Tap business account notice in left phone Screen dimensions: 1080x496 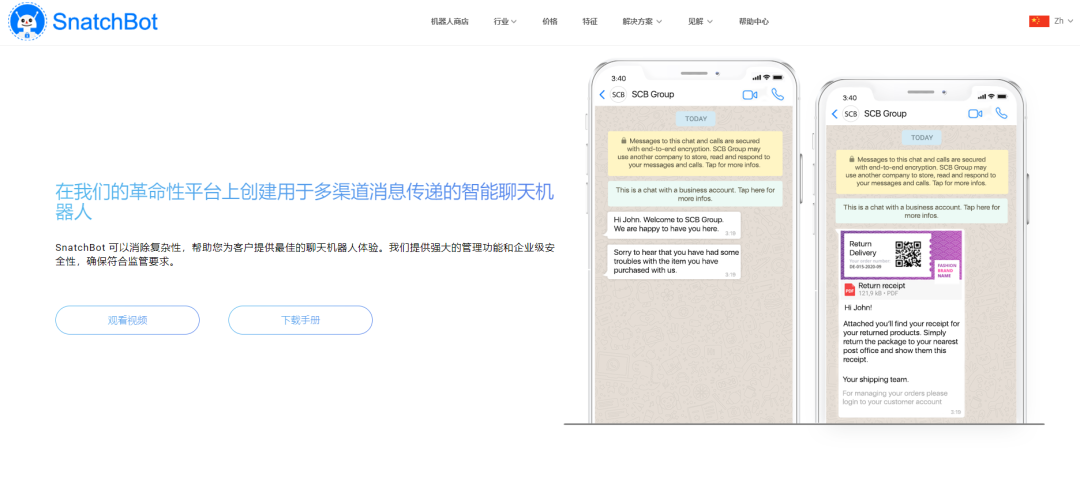pyautogui.click(x=696, y=194)
